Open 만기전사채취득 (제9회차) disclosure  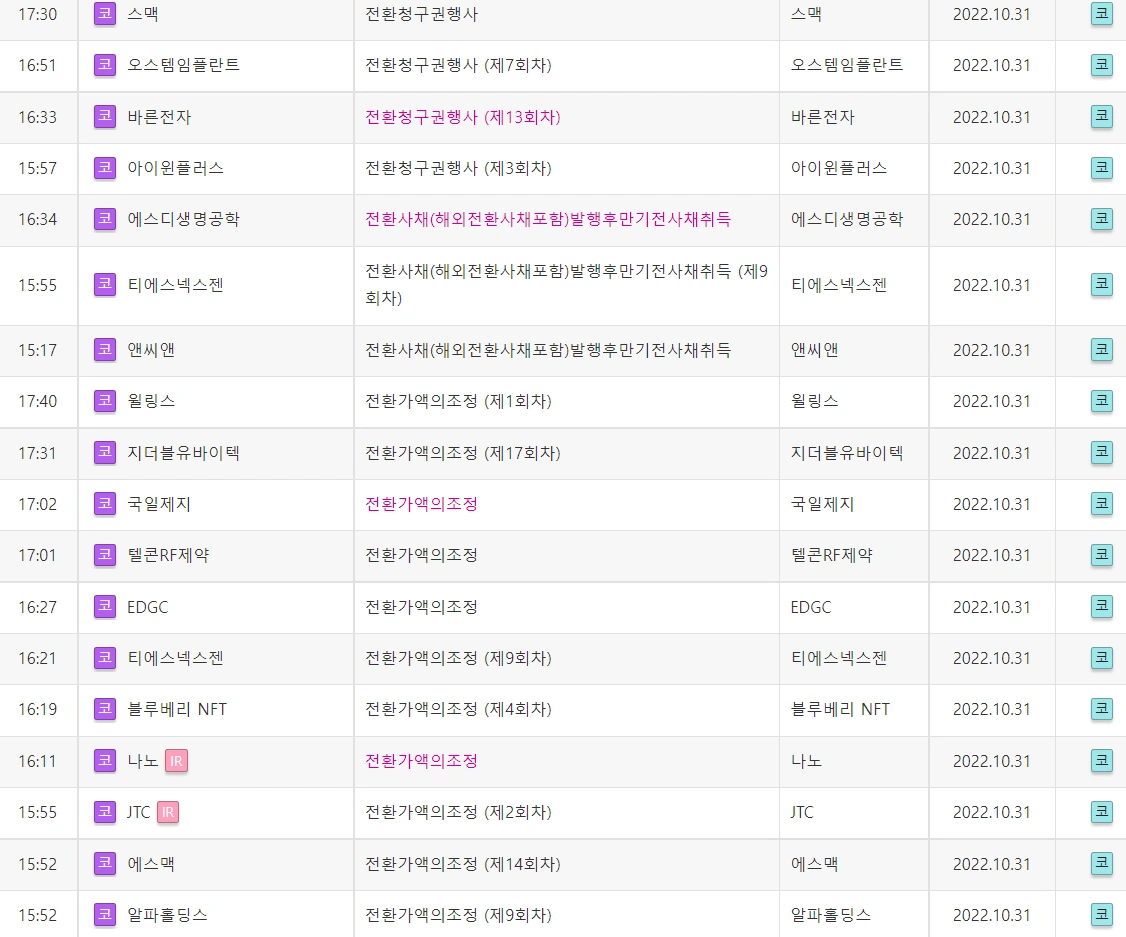pos(567,284)
